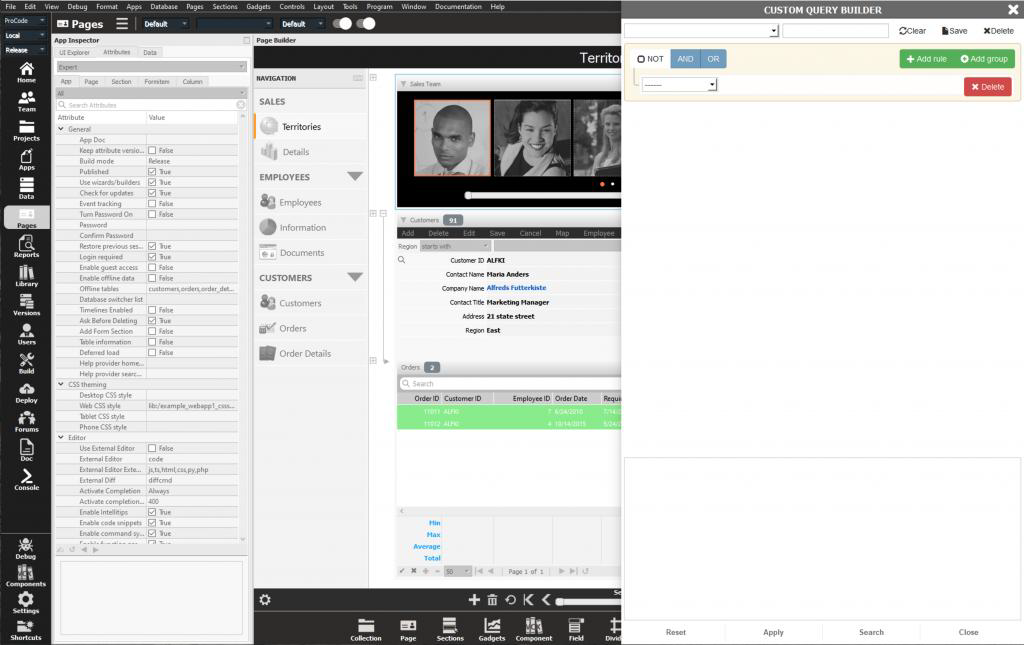Enable the Event tracking checkbox
The image size is (1024, 645).
tap(152, 204)
